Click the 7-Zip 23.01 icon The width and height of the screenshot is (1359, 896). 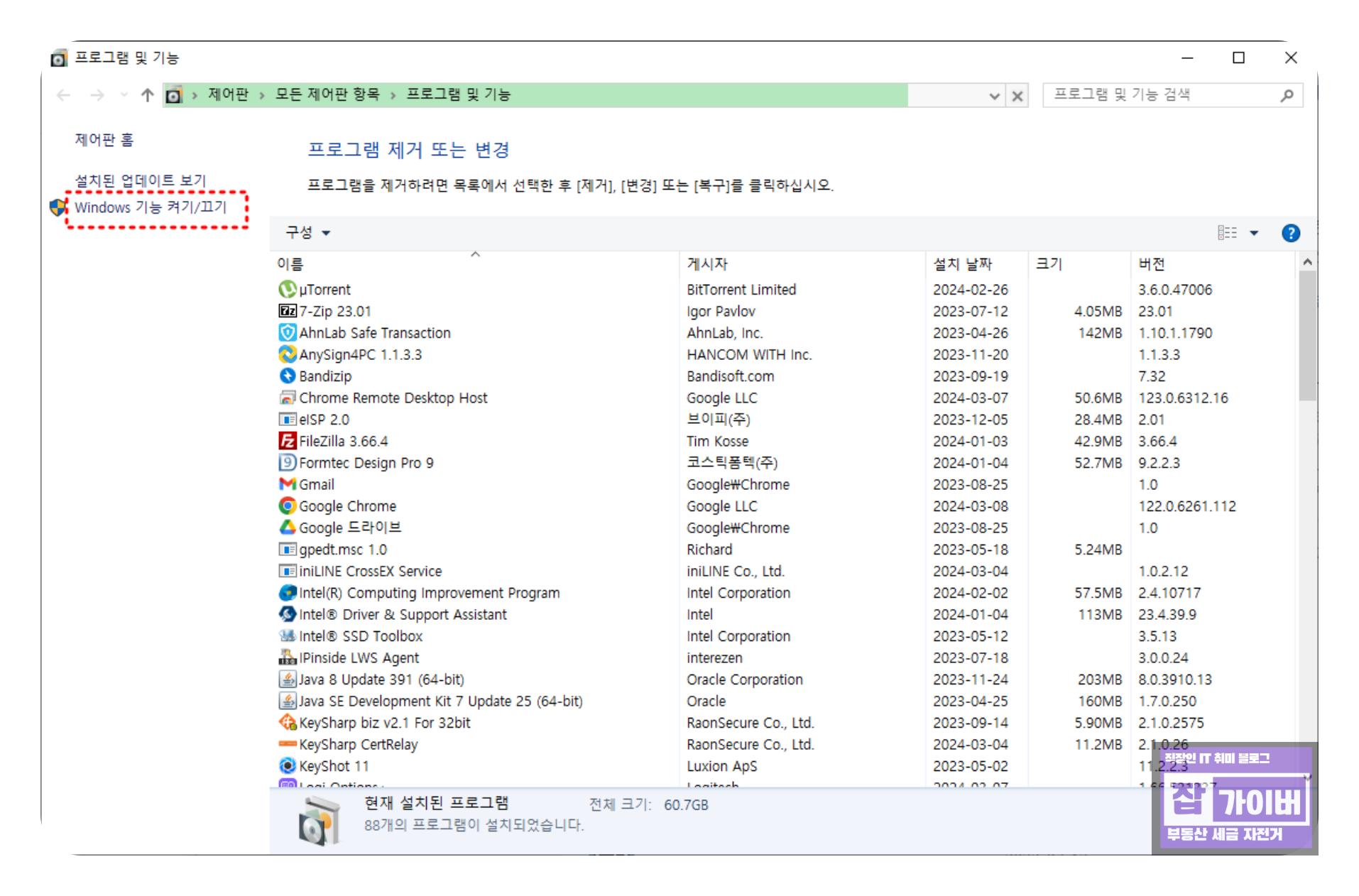click(287, 311)
